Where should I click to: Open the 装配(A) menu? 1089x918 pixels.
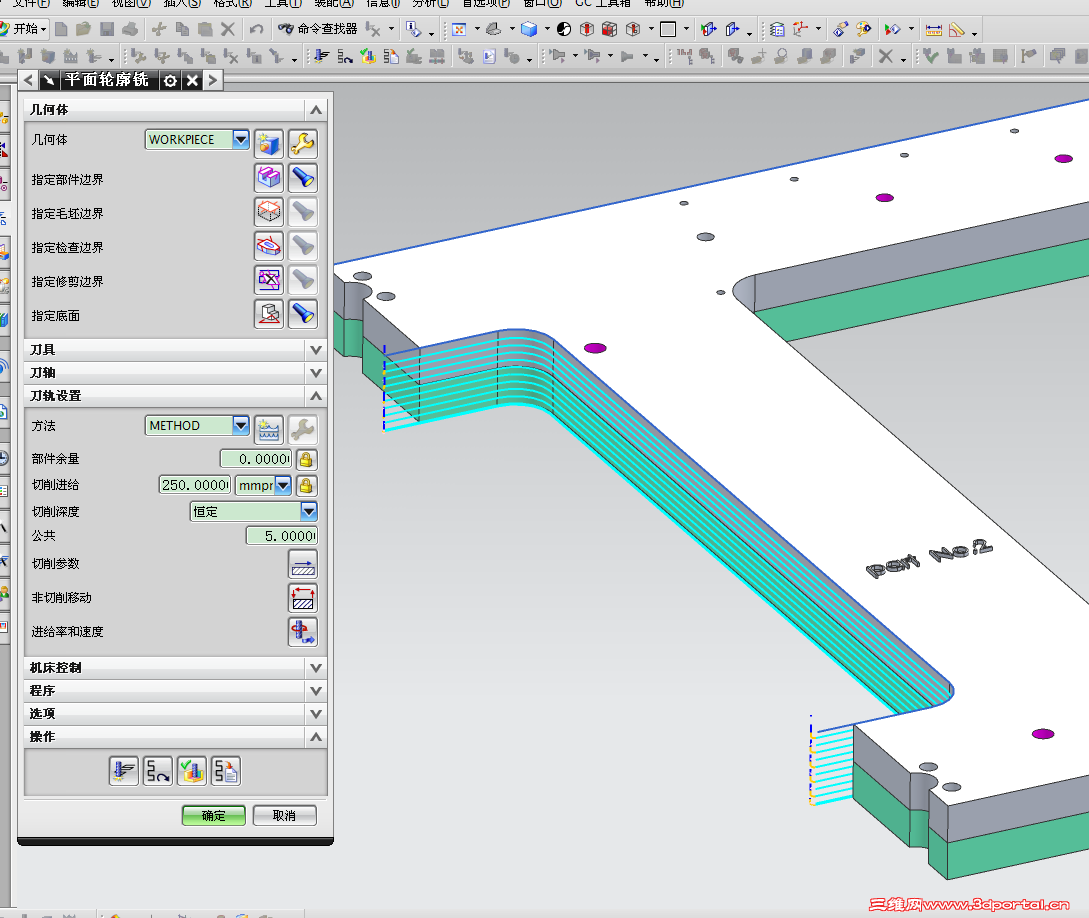334,3
